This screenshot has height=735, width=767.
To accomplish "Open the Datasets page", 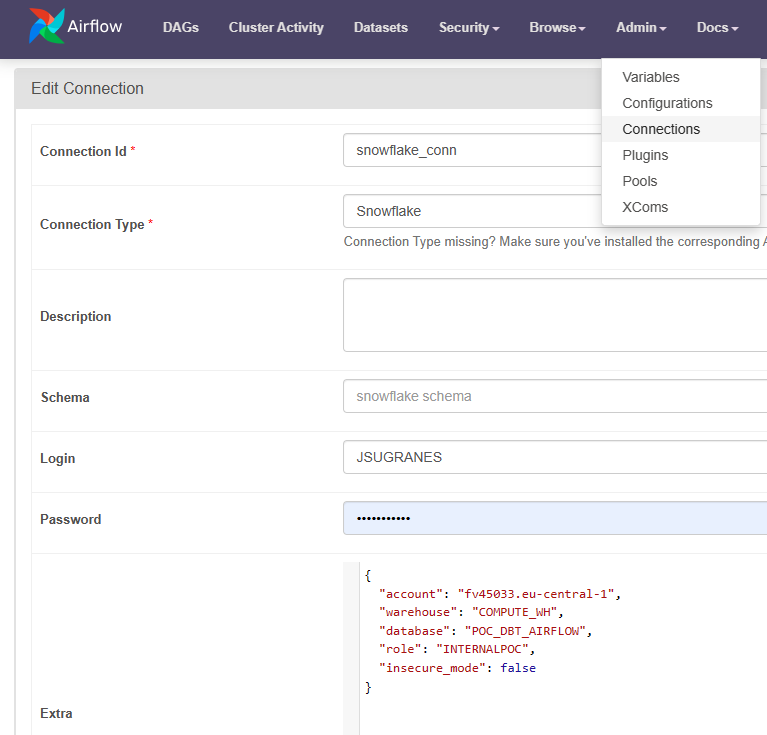I will [x=381, y=27].
